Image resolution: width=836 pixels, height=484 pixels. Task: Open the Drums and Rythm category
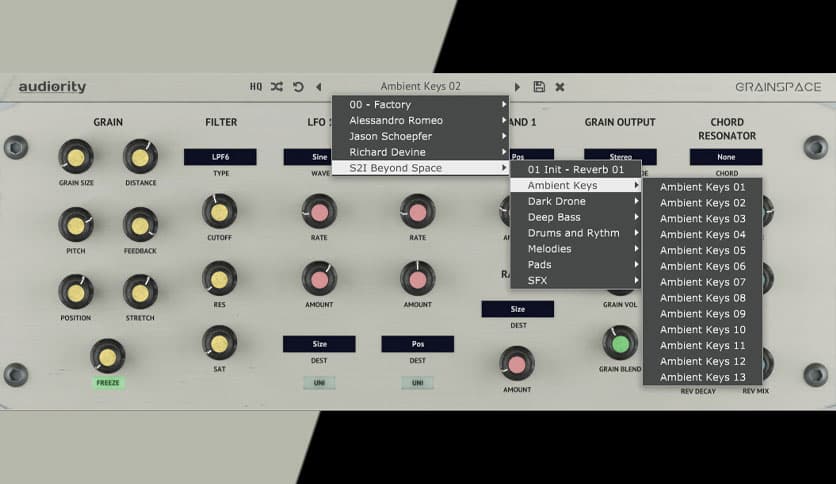point(576,233)
